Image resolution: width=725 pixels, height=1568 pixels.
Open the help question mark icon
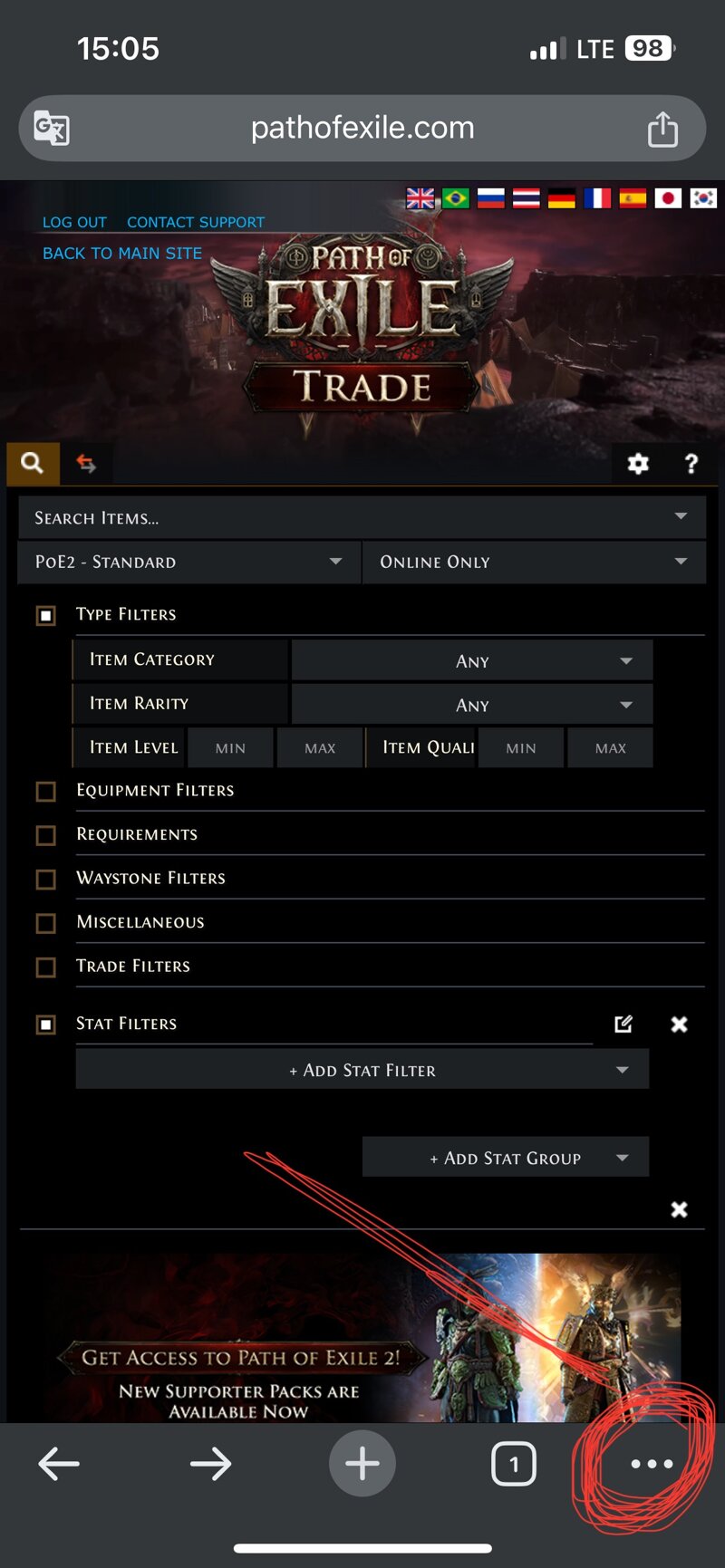tap(691, 464)
